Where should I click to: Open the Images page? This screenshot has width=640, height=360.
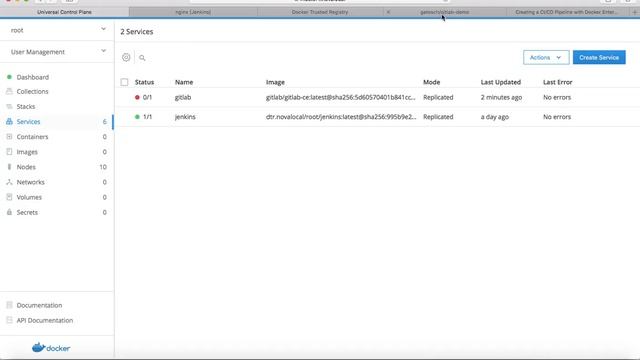(x=27, y=152)
